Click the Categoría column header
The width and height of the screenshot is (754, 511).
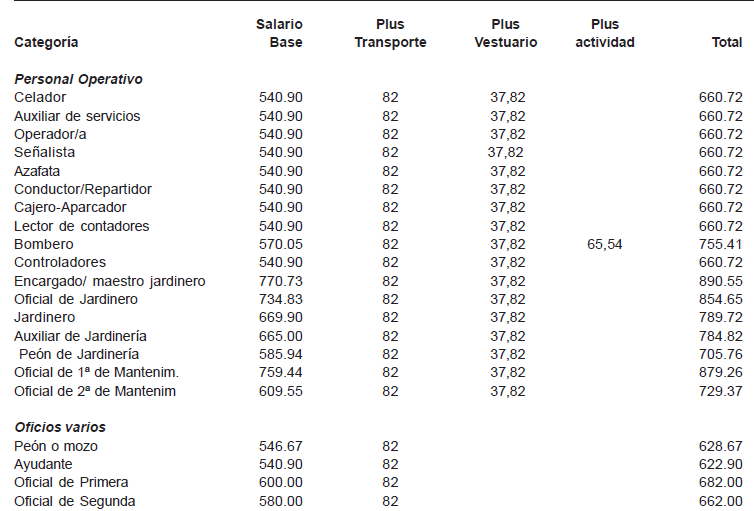click(46, 42)
